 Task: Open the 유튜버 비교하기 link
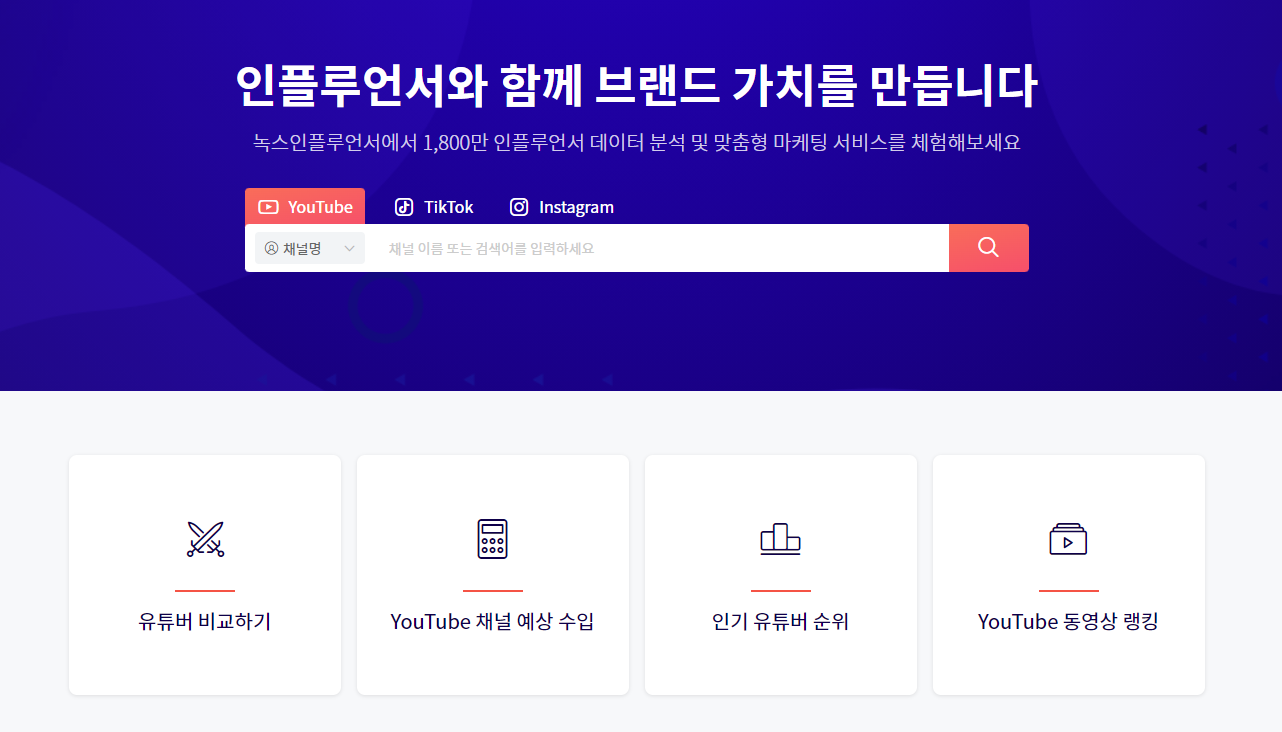coord(205,622)
